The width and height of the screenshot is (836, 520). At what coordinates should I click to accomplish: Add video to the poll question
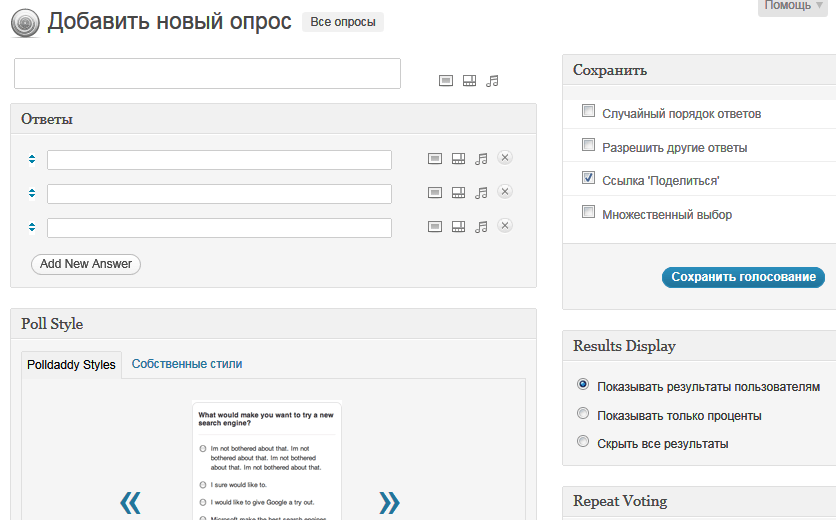pos(469,81)
